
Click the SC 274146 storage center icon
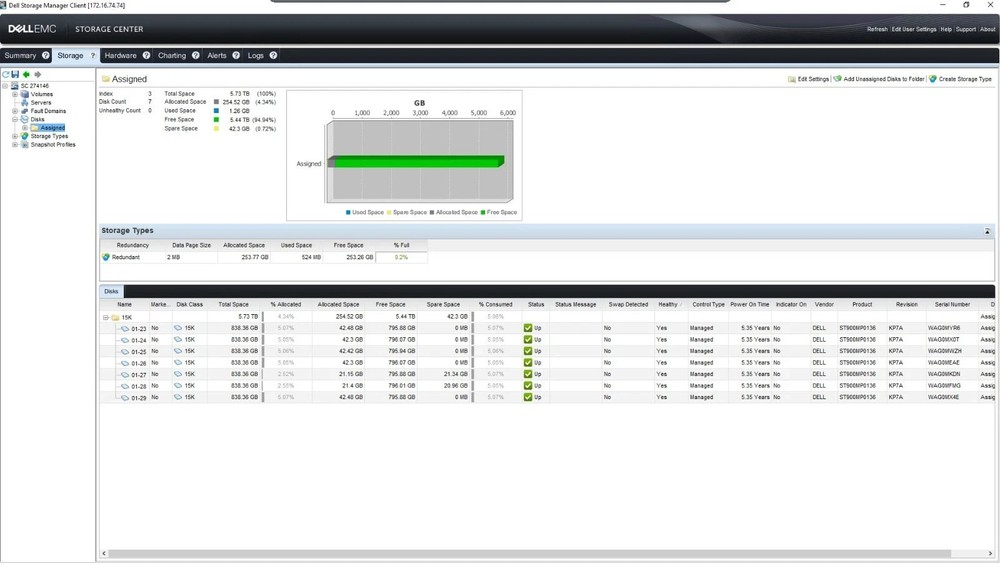(x=15, y=85)
